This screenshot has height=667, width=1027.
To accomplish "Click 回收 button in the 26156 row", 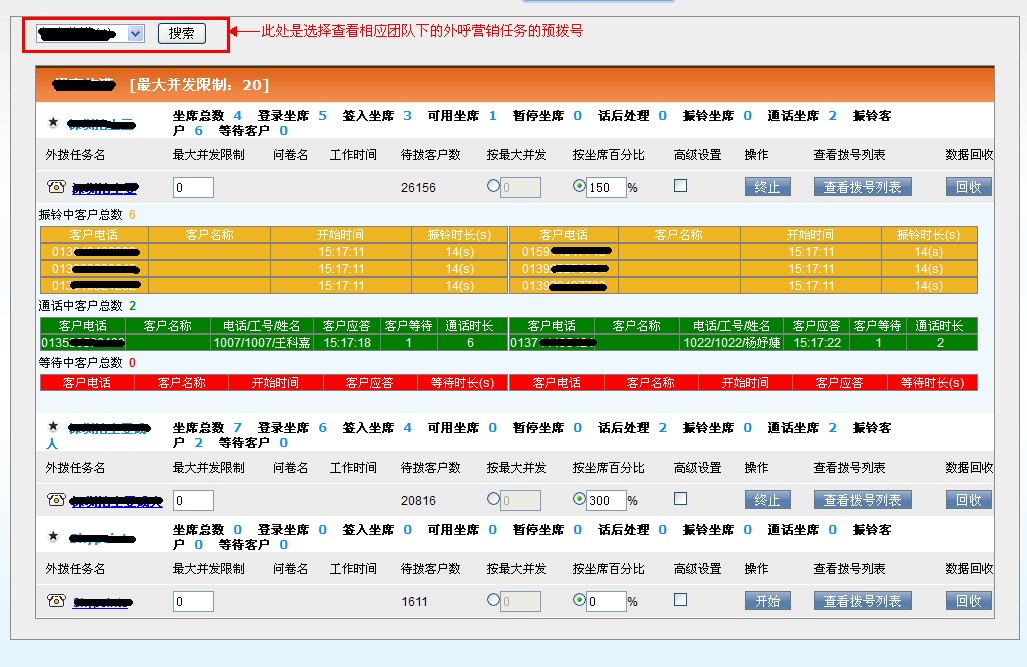I will pyautogui.click(x=968, y=187).
